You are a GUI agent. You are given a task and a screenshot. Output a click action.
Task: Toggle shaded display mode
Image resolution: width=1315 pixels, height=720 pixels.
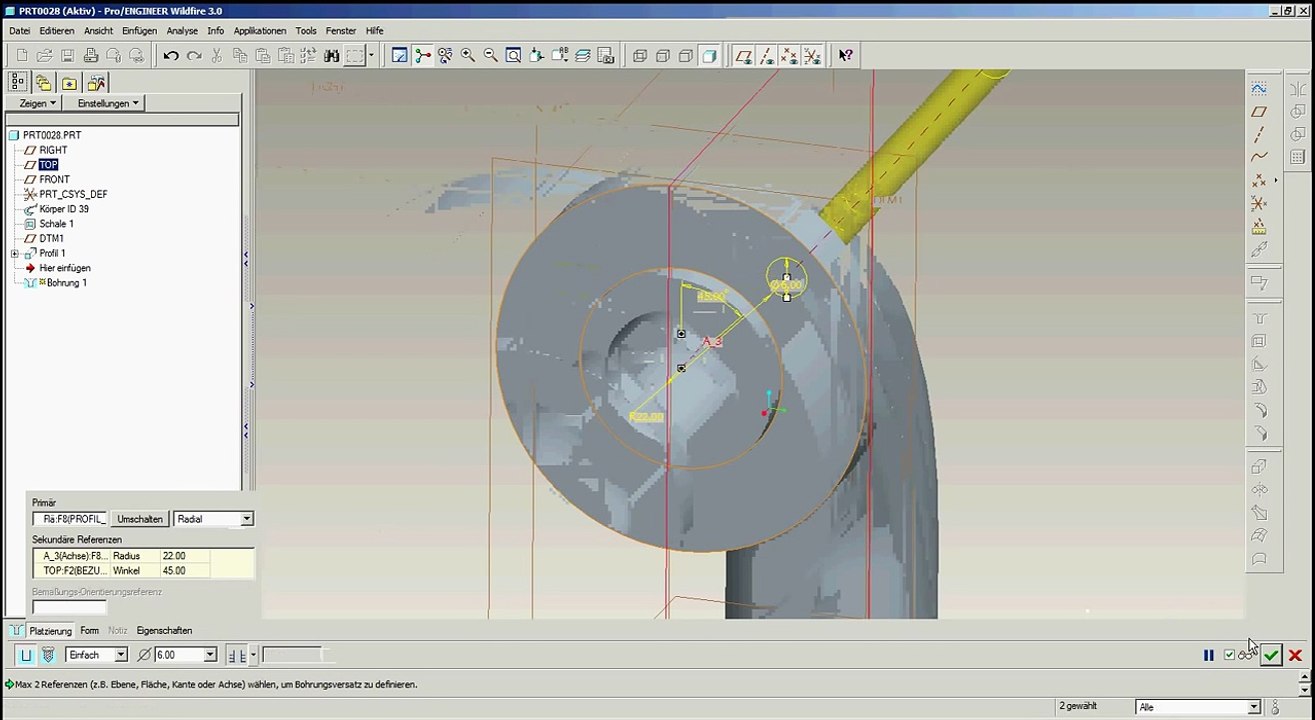[x=709, y=56]
